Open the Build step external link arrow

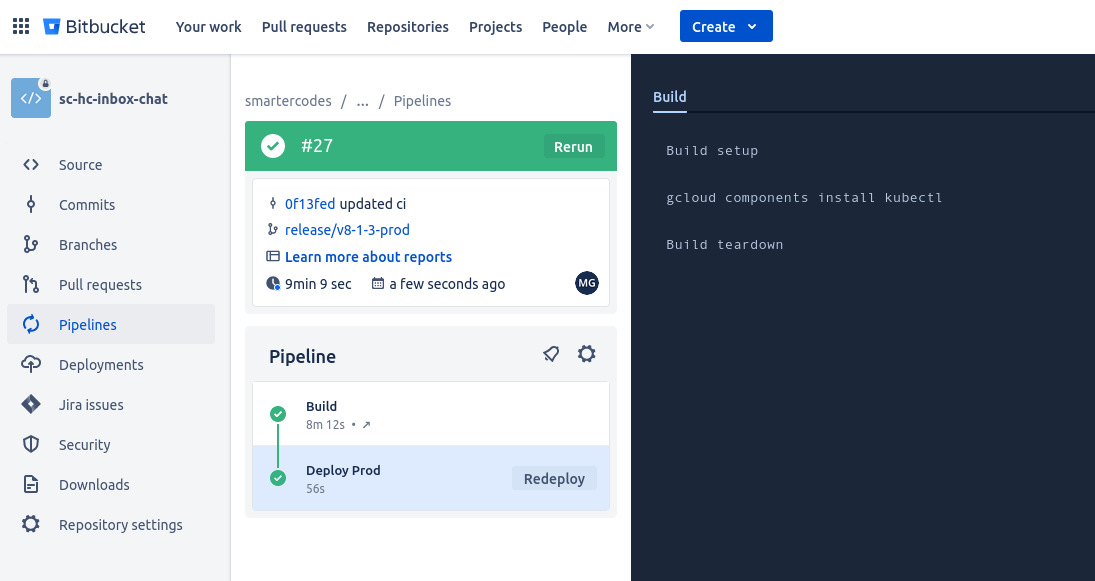(x=367, y=425)
